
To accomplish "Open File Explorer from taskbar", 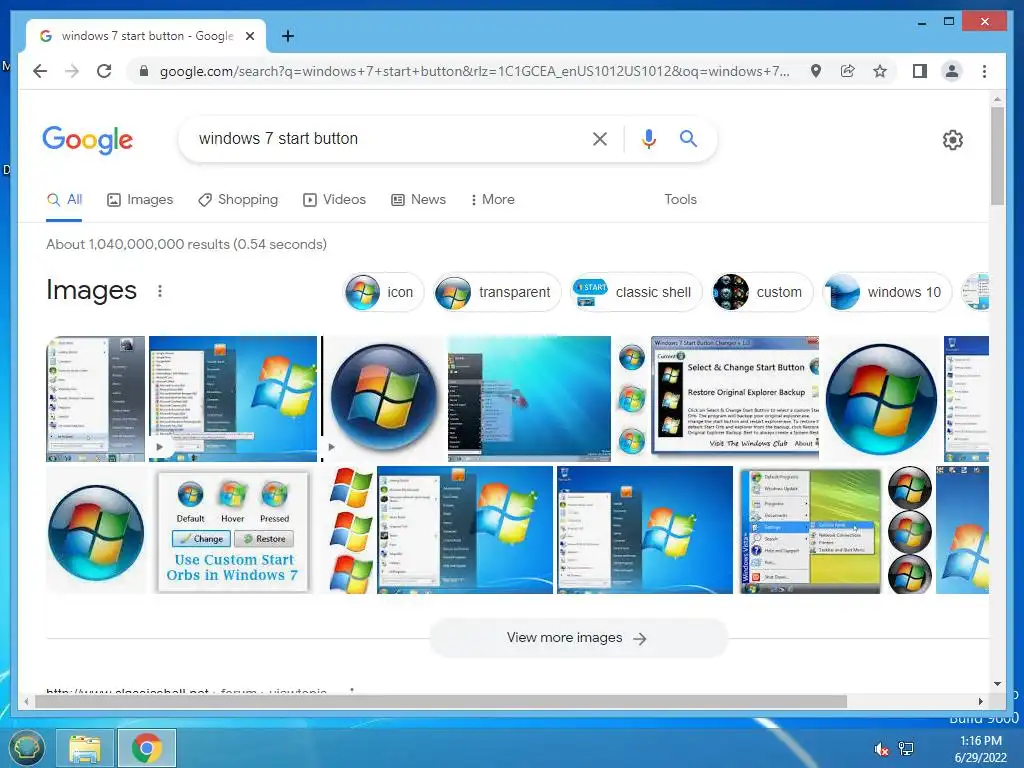I will click(85, 748).
